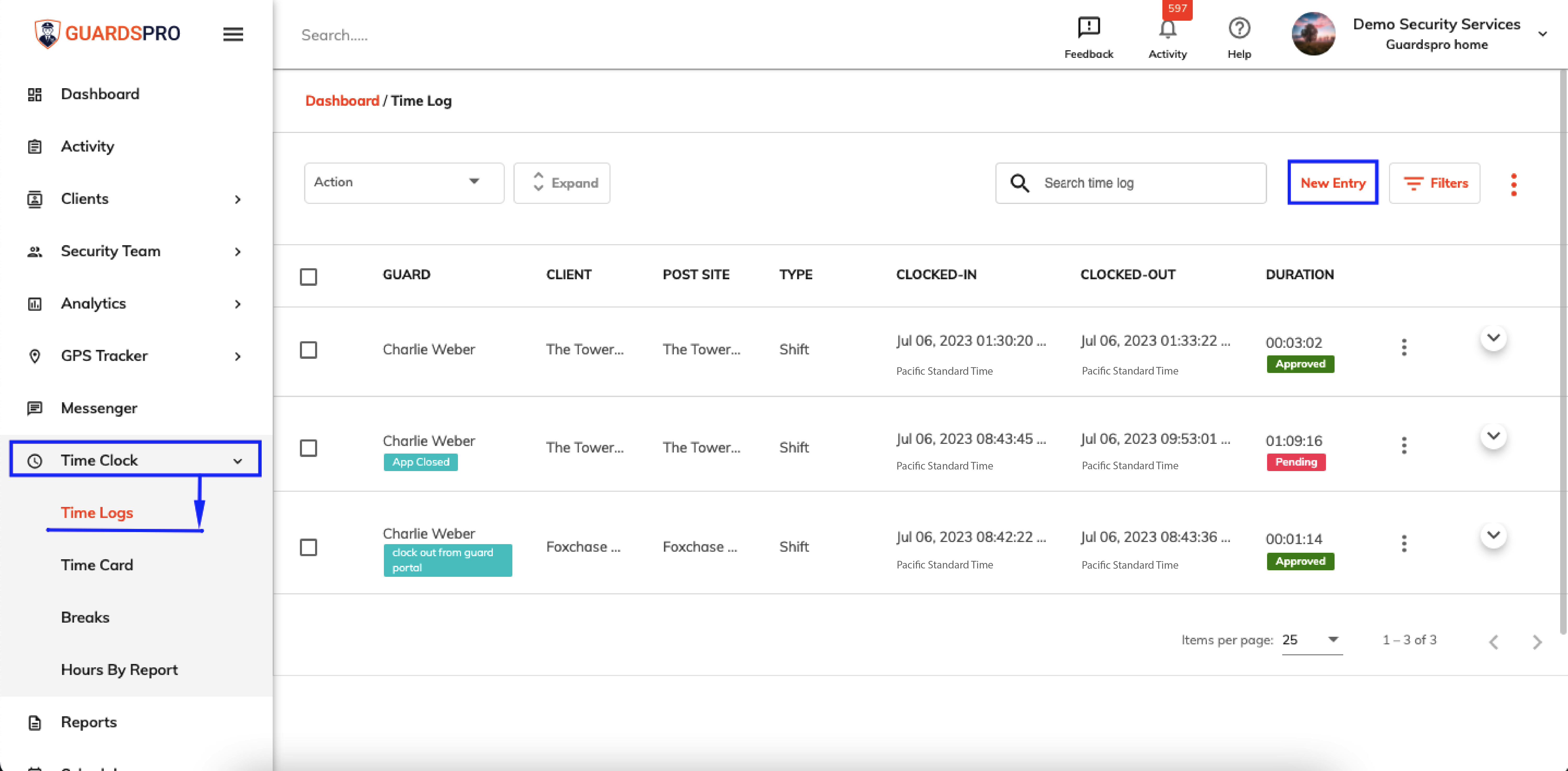Click the GPS Tracker pin icon
Image resolution: width=1568 pixels, height=771 pixels.
pyautogui.click(x=35, y=356)
